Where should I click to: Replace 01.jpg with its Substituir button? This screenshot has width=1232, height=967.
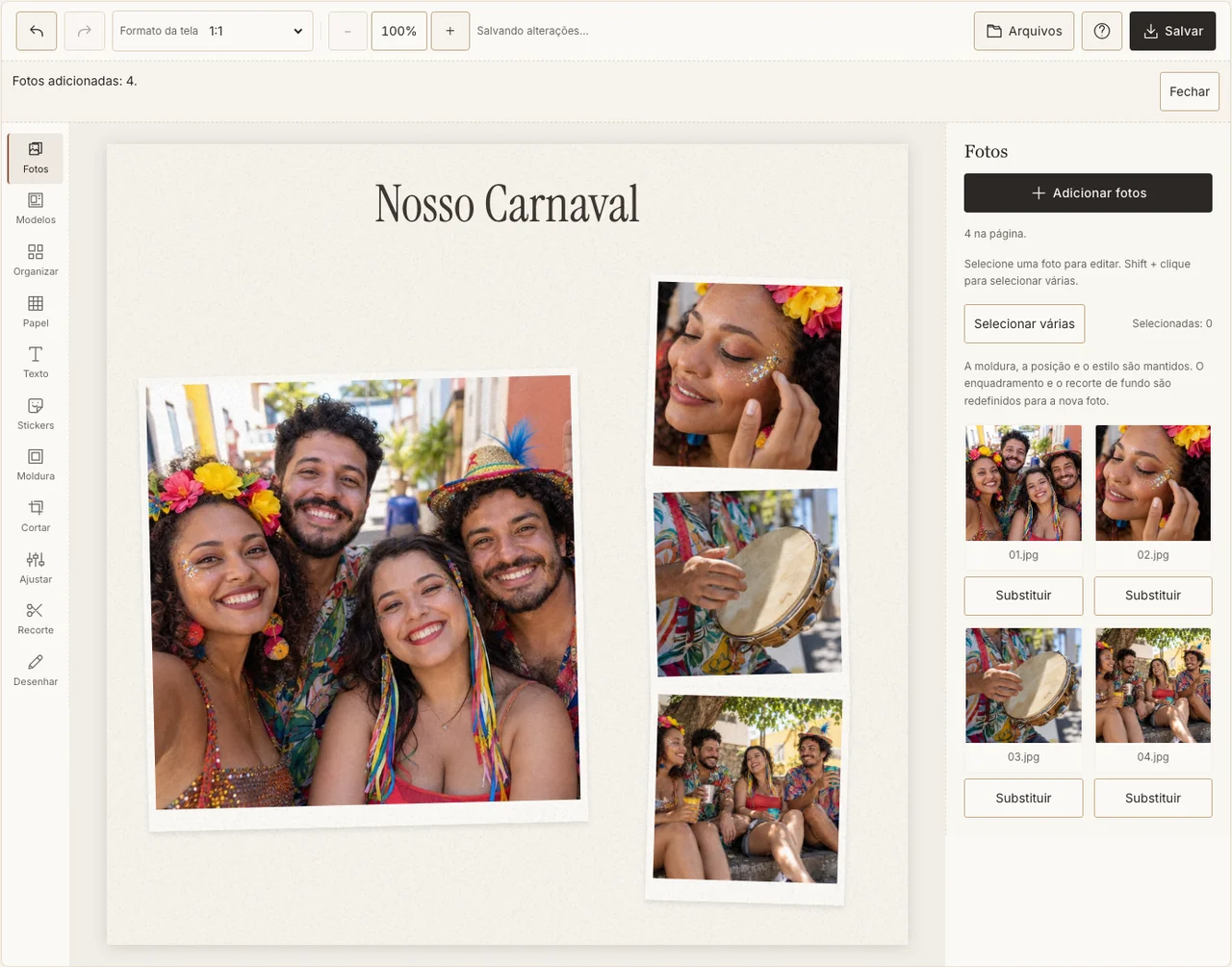coord(1023,596)
